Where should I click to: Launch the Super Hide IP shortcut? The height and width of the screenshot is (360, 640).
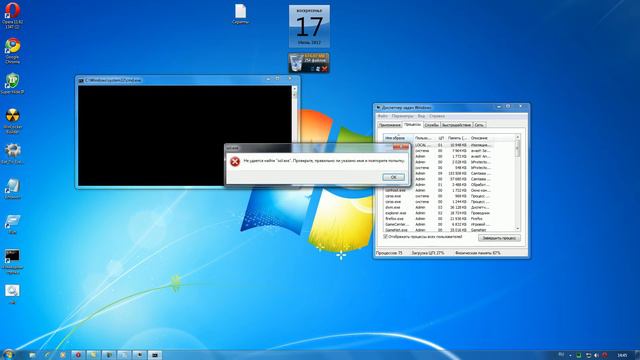[12, 83]
